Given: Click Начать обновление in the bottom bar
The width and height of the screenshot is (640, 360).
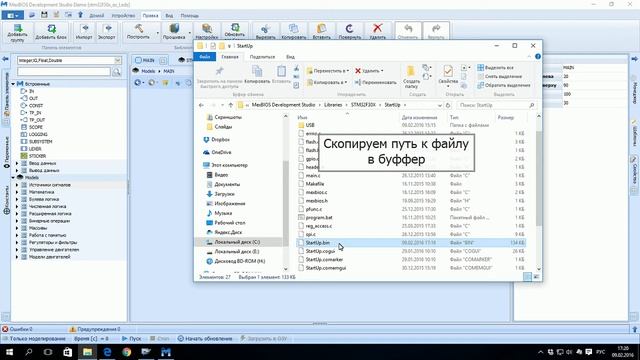Looking at the screenshot, I should (x=205, y=339).
